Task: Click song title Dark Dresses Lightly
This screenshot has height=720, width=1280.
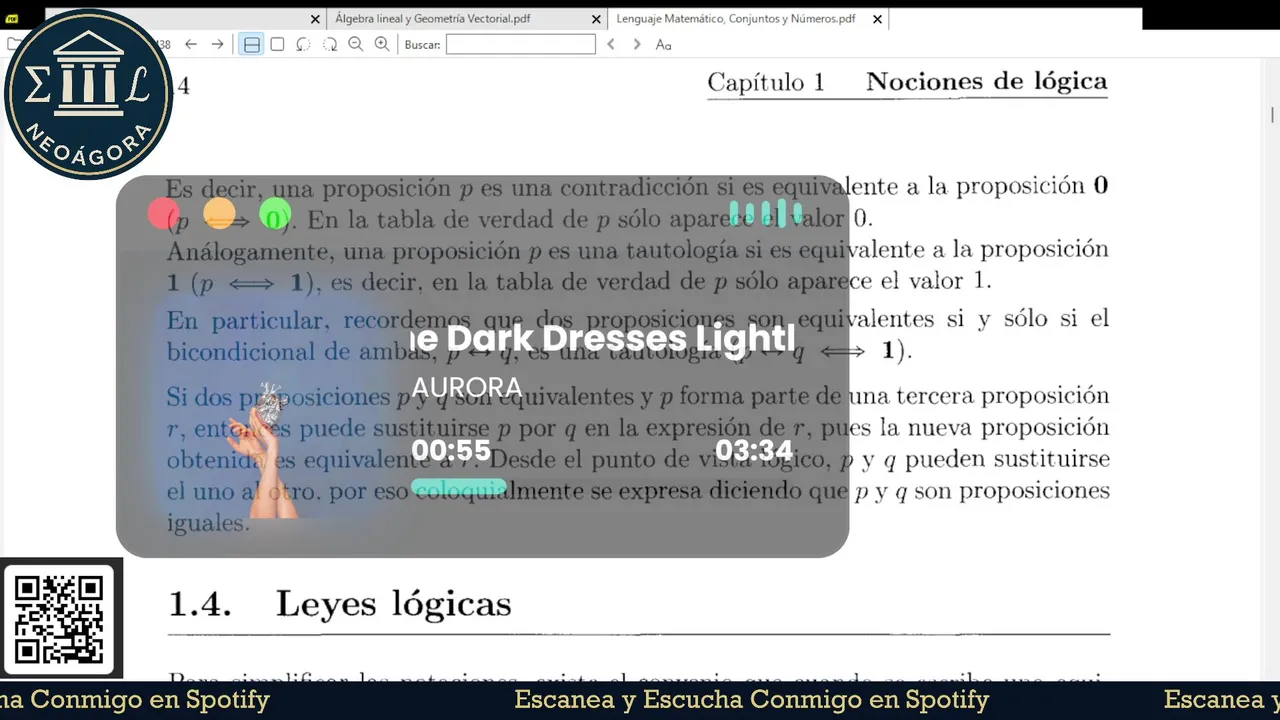Action: (x=604, y=339)
